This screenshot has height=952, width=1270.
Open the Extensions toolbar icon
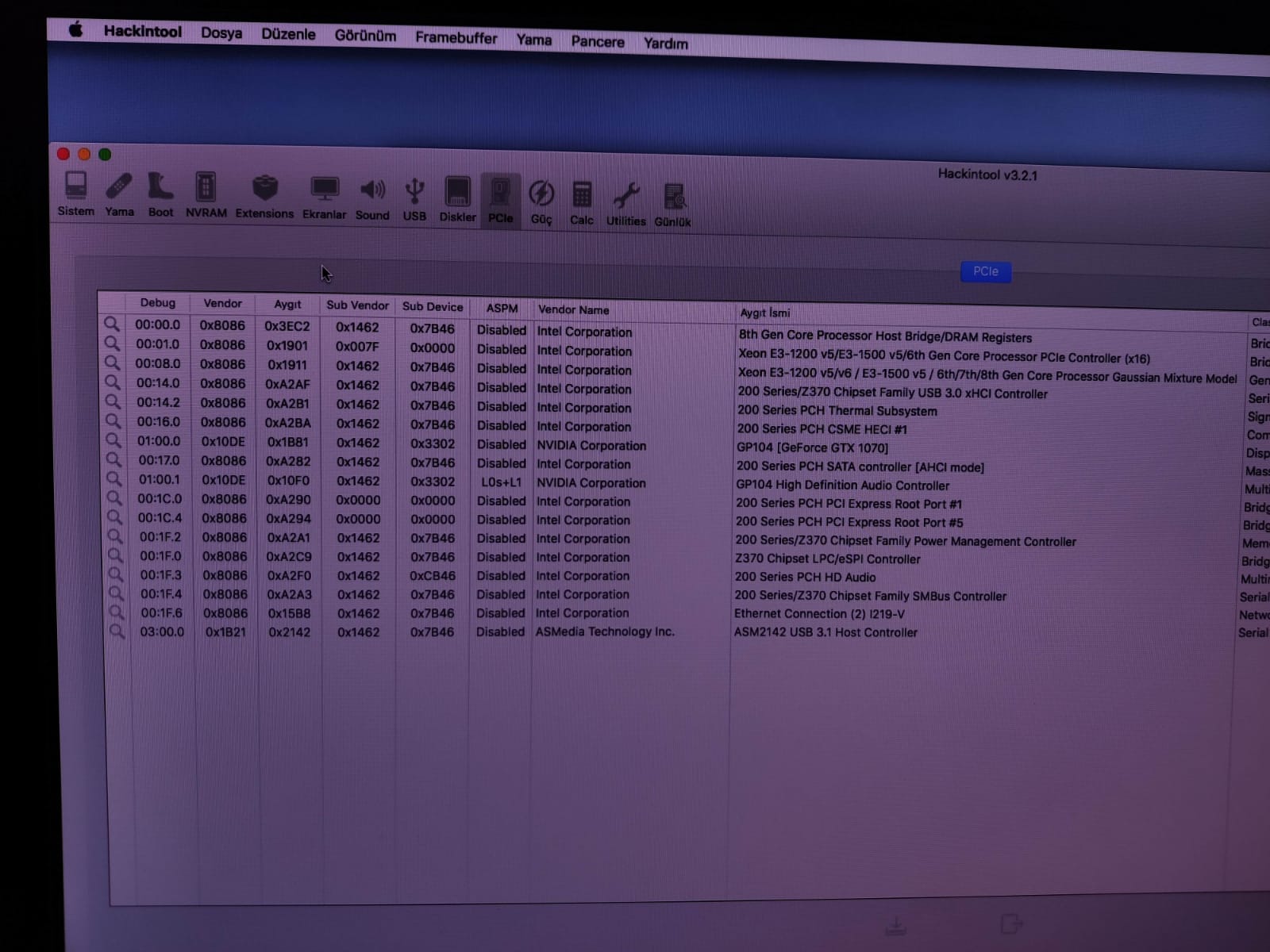tap(264, 195)
